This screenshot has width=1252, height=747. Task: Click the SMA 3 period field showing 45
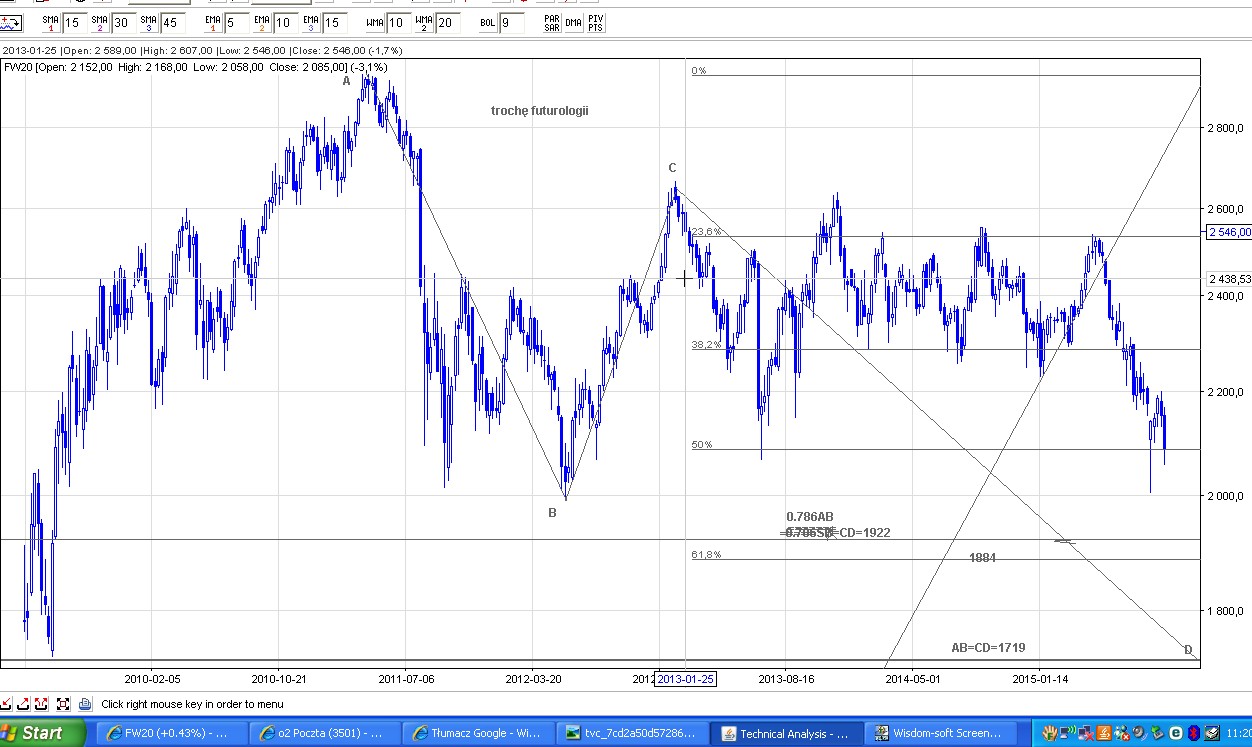pos(174,22)
